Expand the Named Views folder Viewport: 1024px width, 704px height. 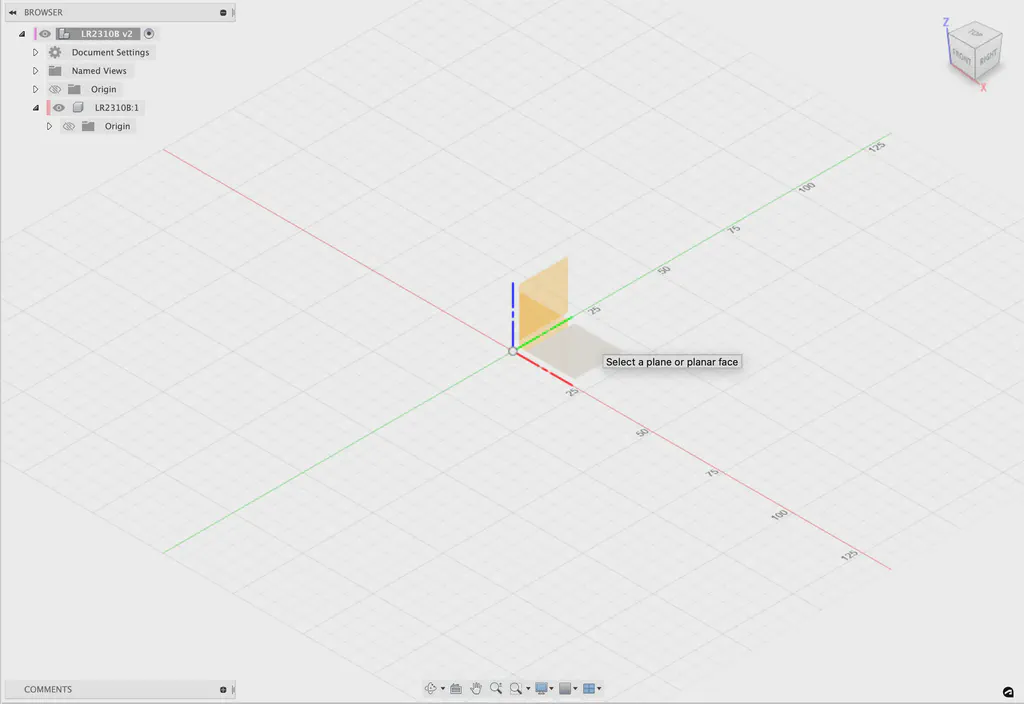35,71
